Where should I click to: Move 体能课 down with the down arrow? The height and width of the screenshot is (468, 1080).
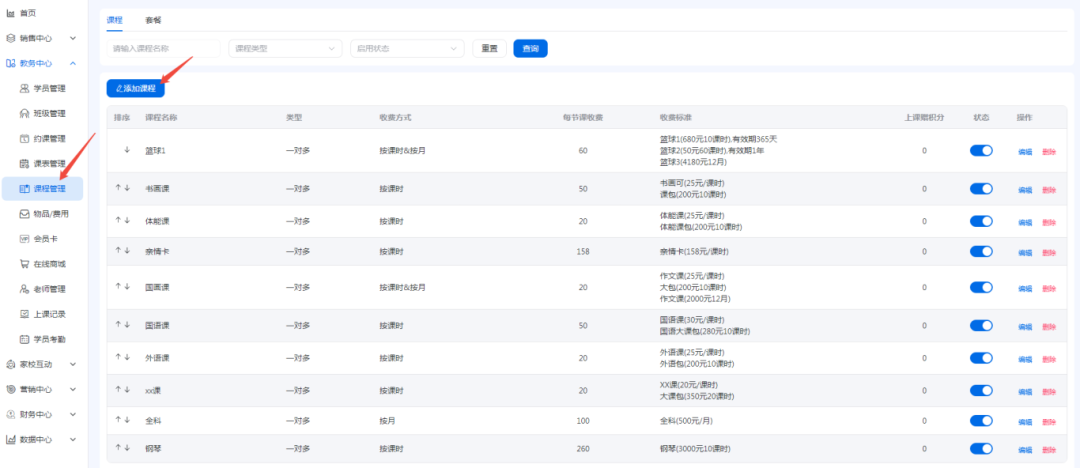point(127,220)
